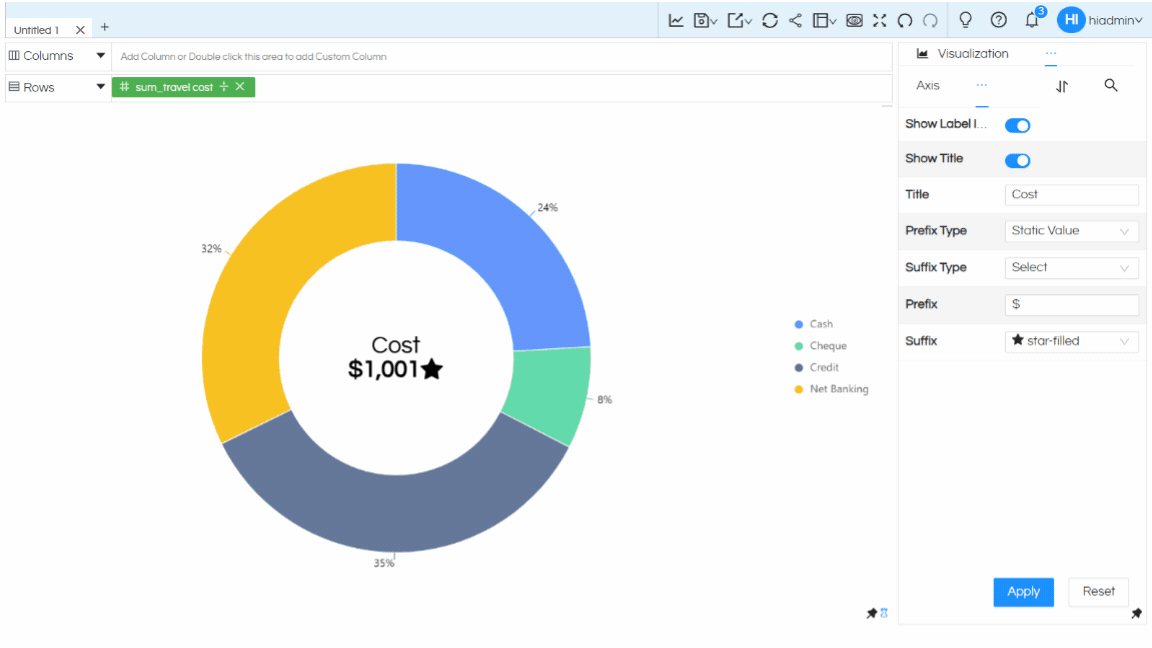Click the Cost center title
Image resolution: width=1152 pixels, height=648 pixels.
395,345
